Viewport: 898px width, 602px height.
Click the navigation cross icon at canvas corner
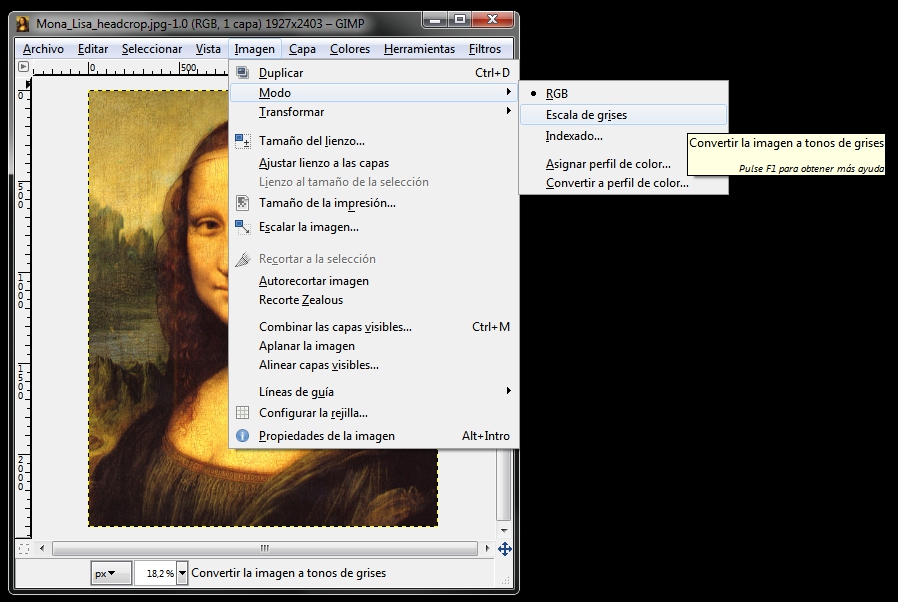[505, 549]
